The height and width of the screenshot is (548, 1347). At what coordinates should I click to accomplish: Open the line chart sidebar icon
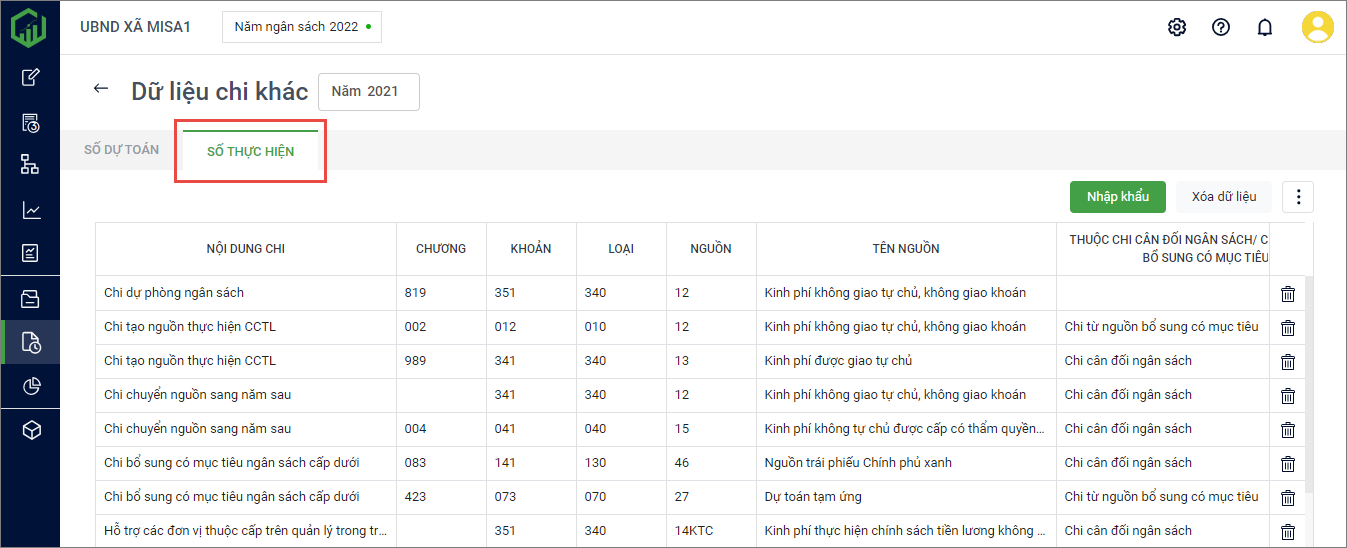(31, 210)
